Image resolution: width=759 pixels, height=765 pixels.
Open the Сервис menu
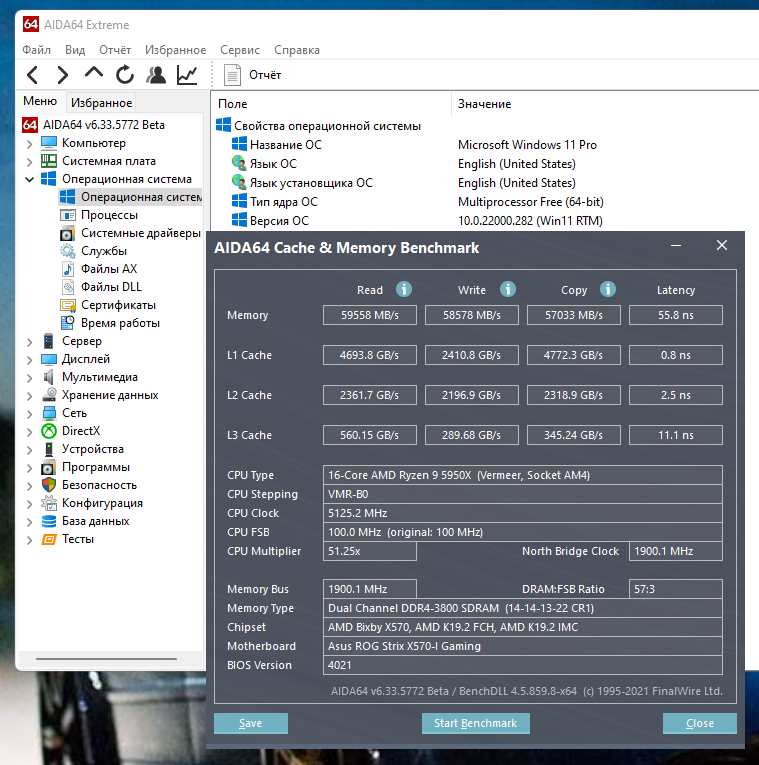(x=240, y=50)
